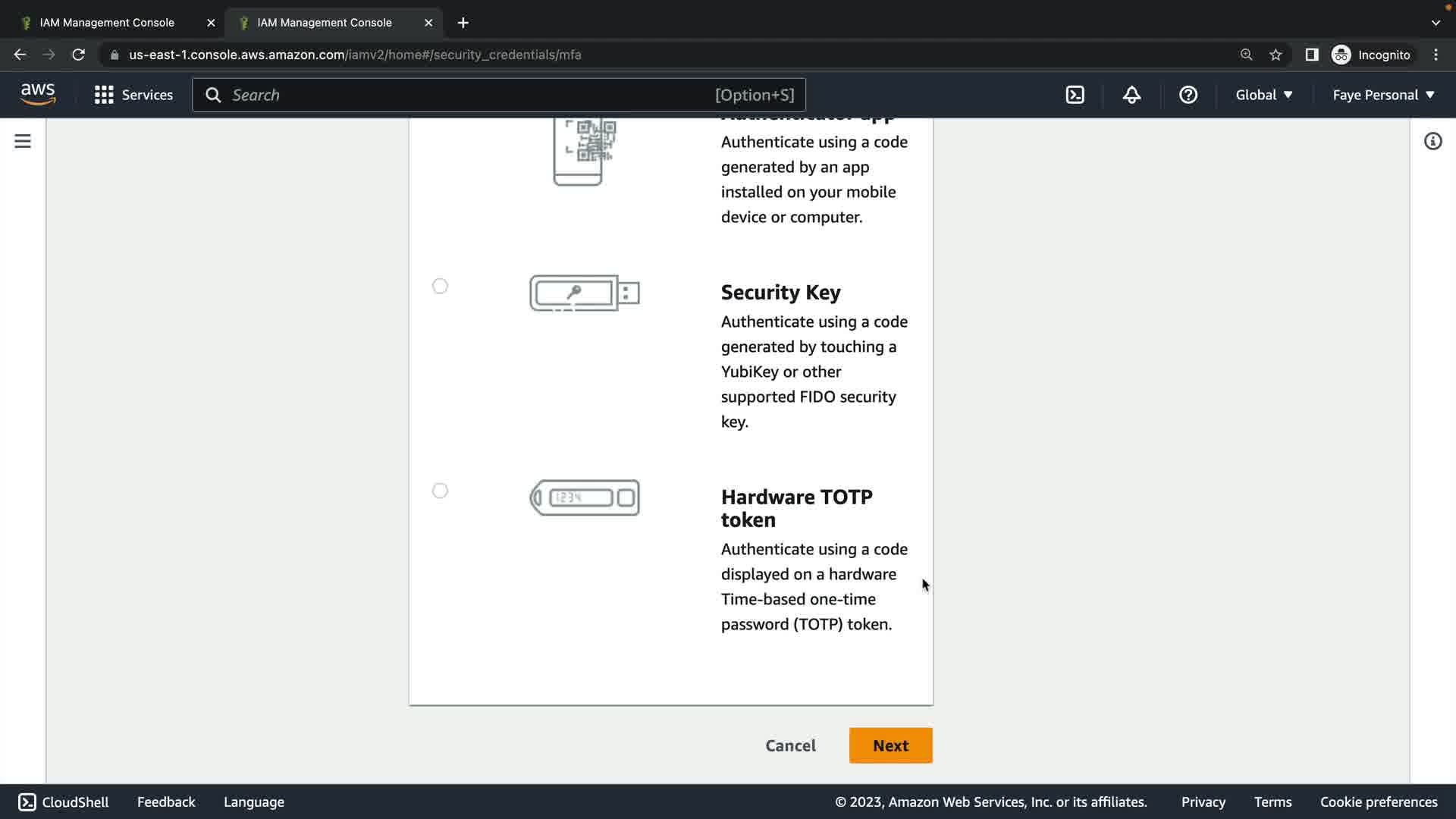1456x819 pixels.
Task: Click the CloudShell icon in the footer
Action: pos(27,802)
